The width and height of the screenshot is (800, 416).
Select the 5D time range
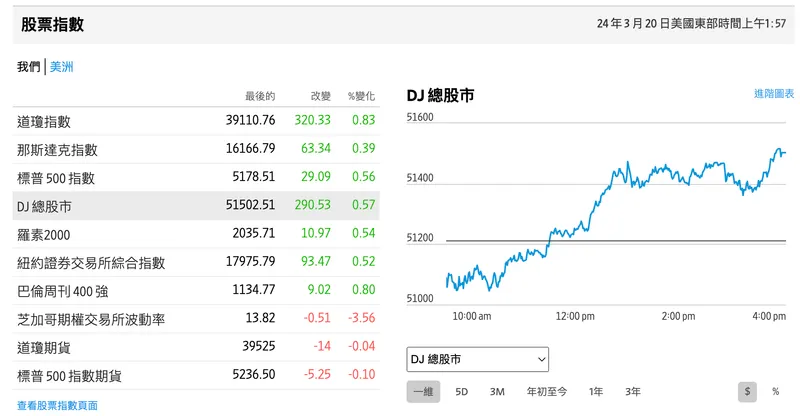point(462,392)
